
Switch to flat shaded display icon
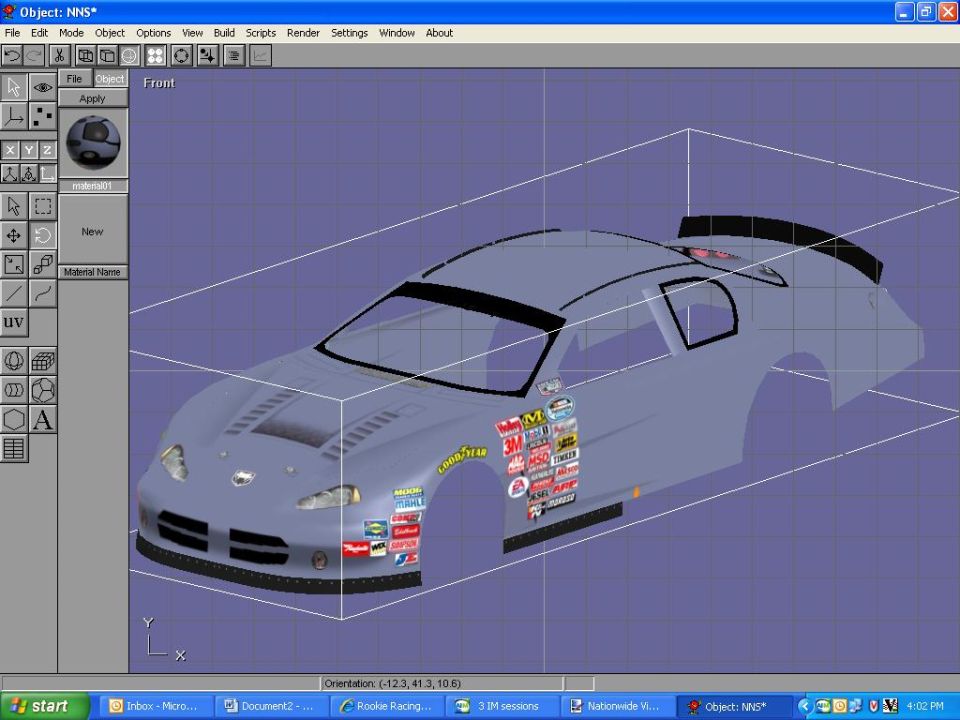click(x=107, y=56)
